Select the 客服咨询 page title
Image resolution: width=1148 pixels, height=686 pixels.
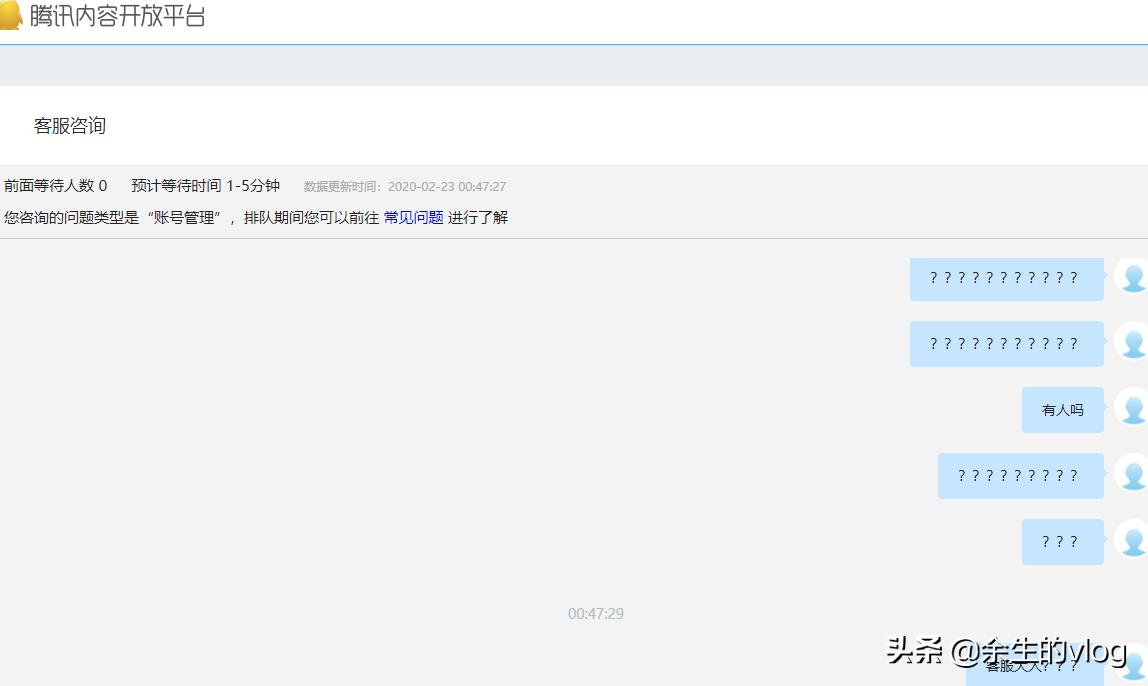[68, 126]
